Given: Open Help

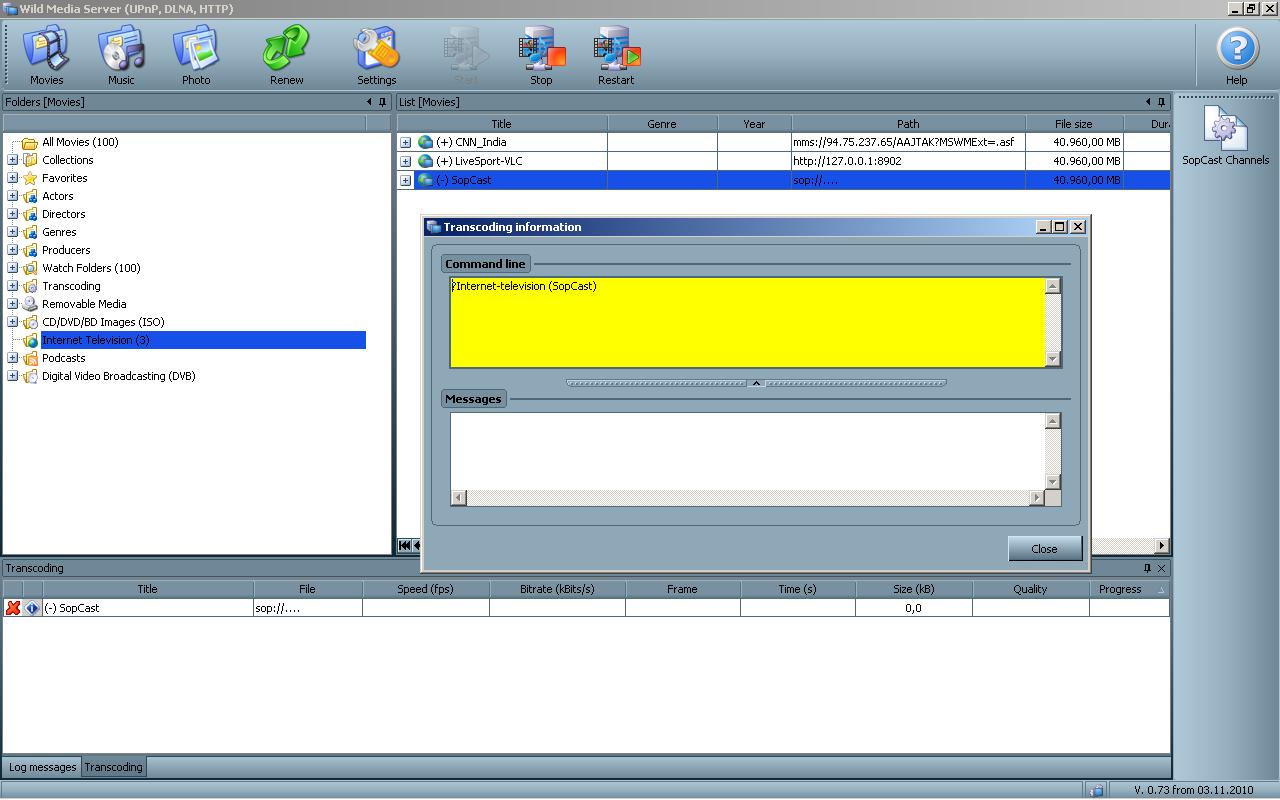Looking at the screenshot, I should [x=1237, y=56].
